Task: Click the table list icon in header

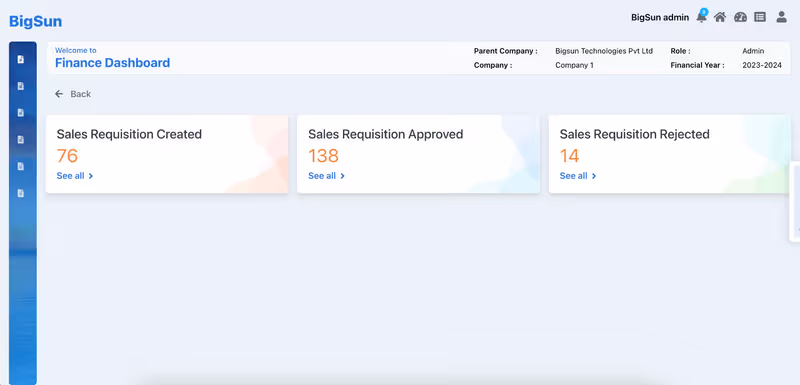Action: [760, 17]
